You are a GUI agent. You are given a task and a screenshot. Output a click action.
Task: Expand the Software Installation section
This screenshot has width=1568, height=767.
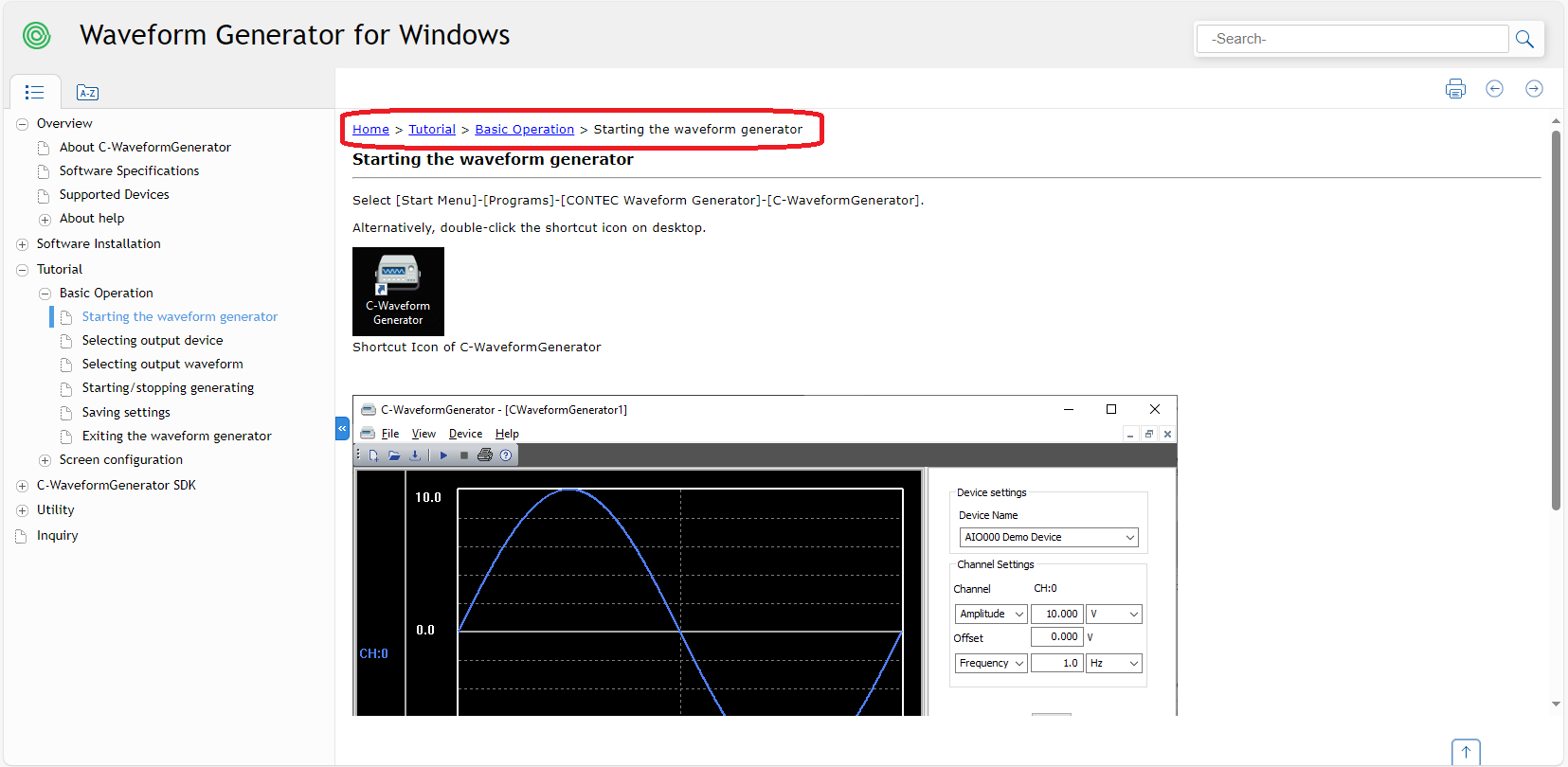tap(22, 244)
